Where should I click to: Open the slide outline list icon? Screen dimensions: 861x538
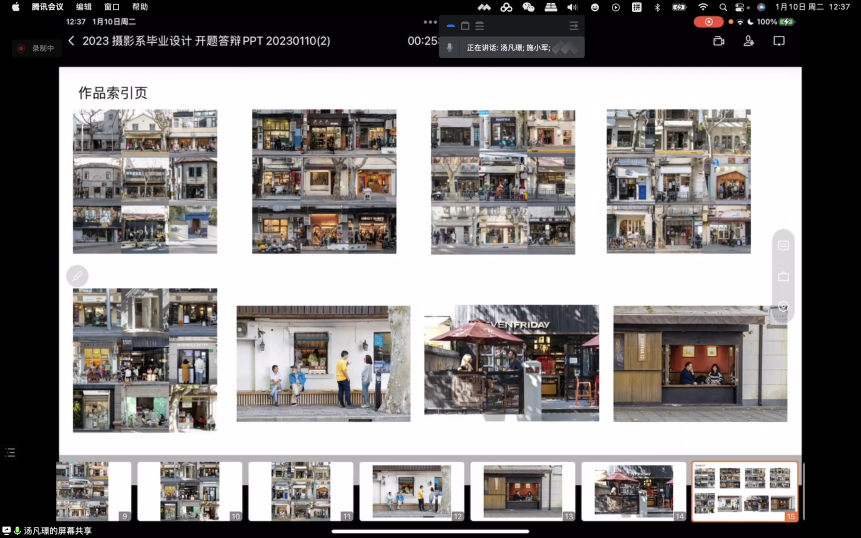10,453
